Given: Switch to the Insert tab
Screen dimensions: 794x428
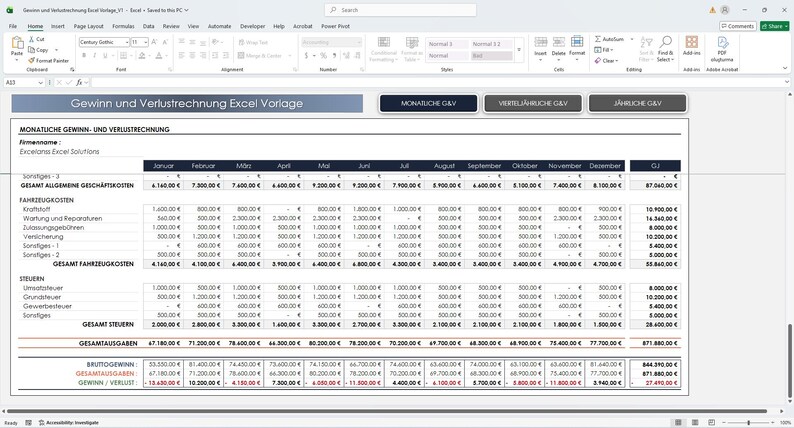Looking at the screenshot, I should 58,26.
